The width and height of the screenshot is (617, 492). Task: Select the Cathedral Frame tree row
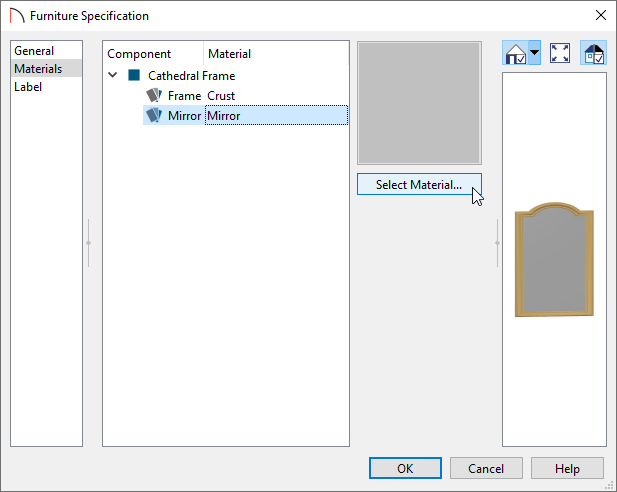[191, 76]
